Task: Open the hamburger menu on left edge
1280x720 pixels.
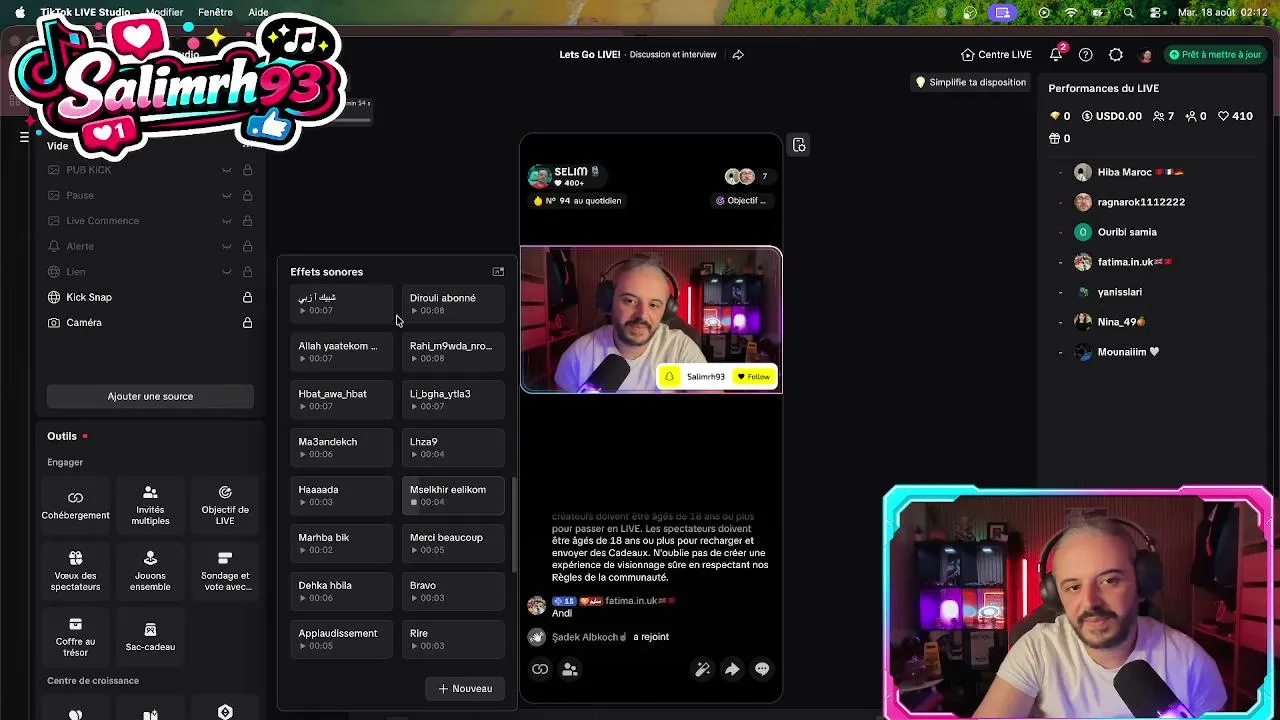Action: pos(24,137)
